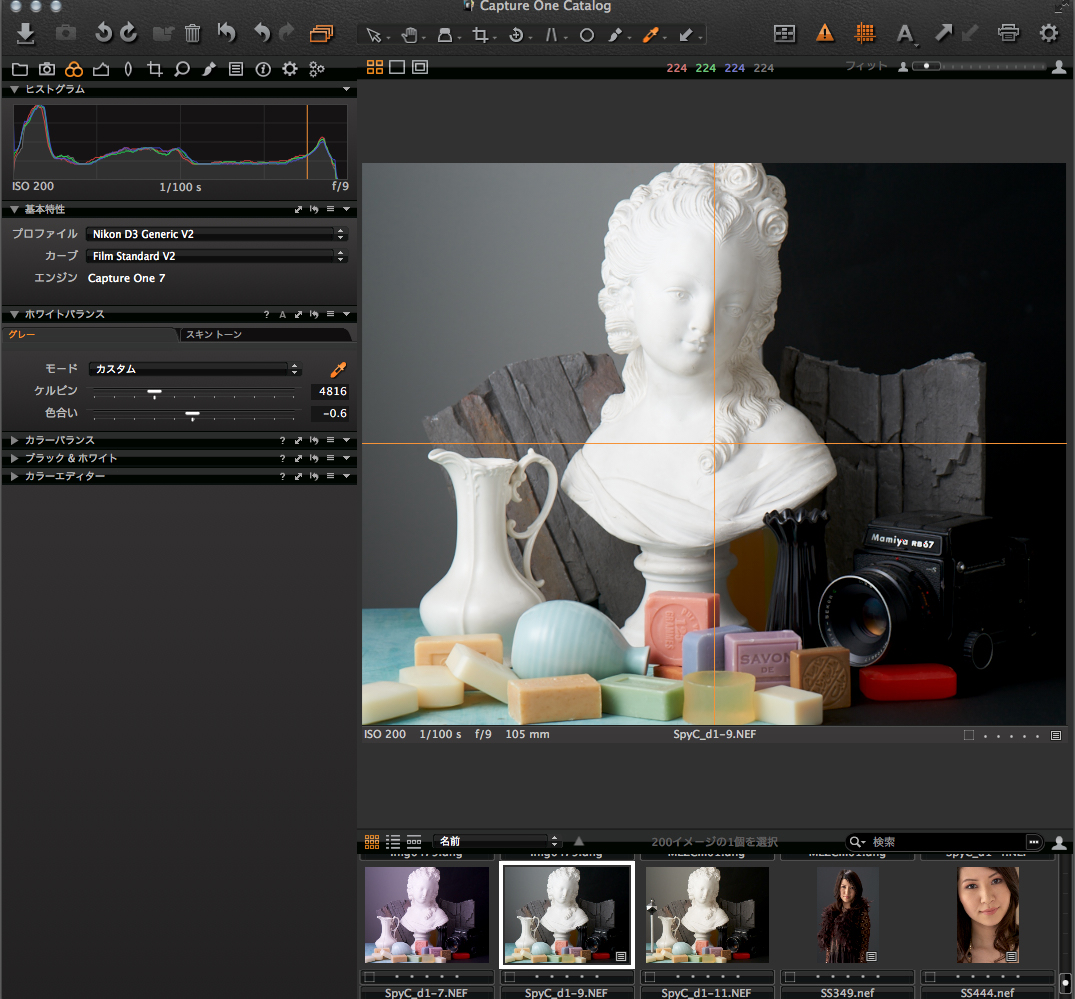Click the white balance eyedropper in panel
The image size is (1075, 999).
(338, 369)
